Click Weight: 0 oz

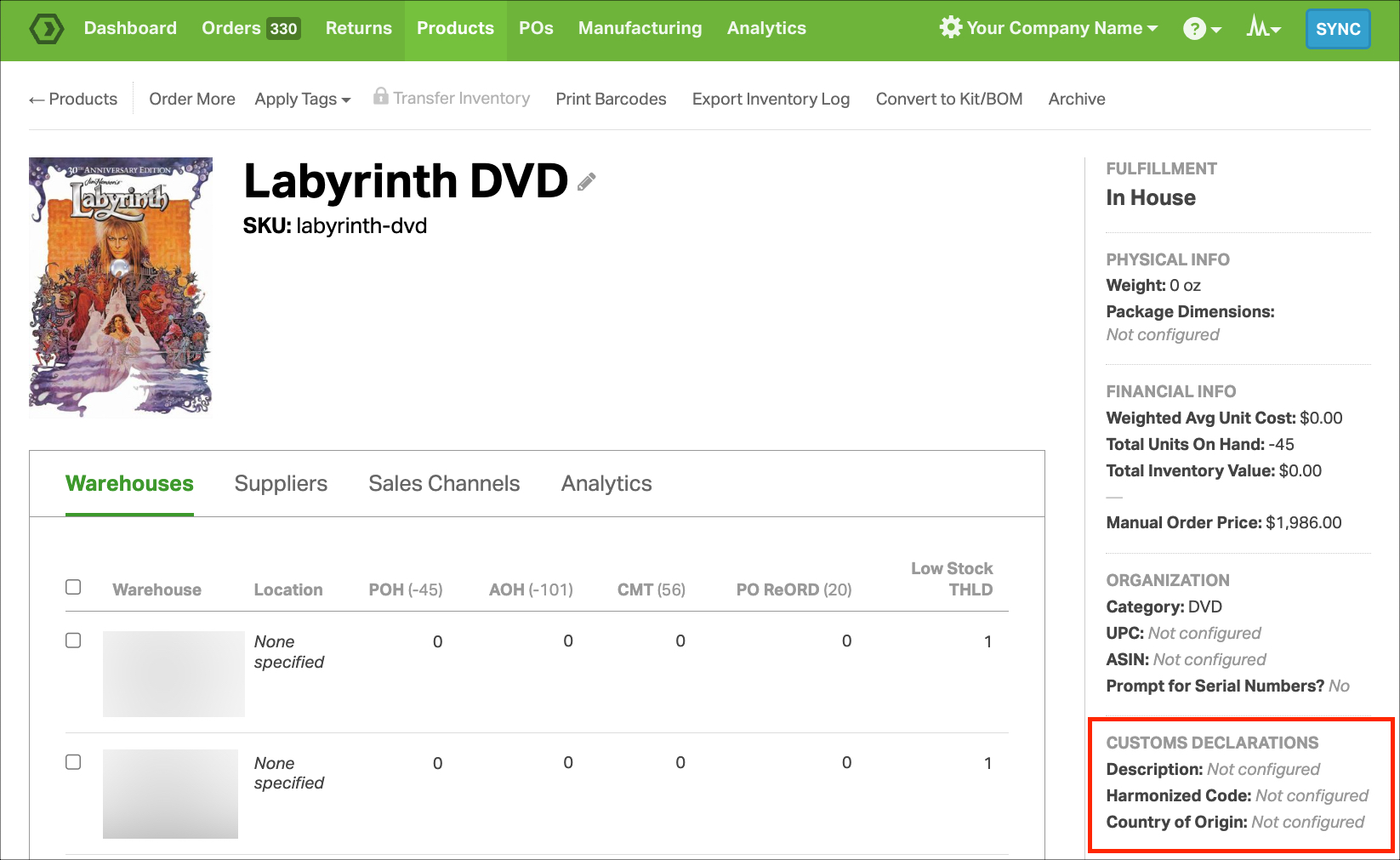tap(1153, 285)
